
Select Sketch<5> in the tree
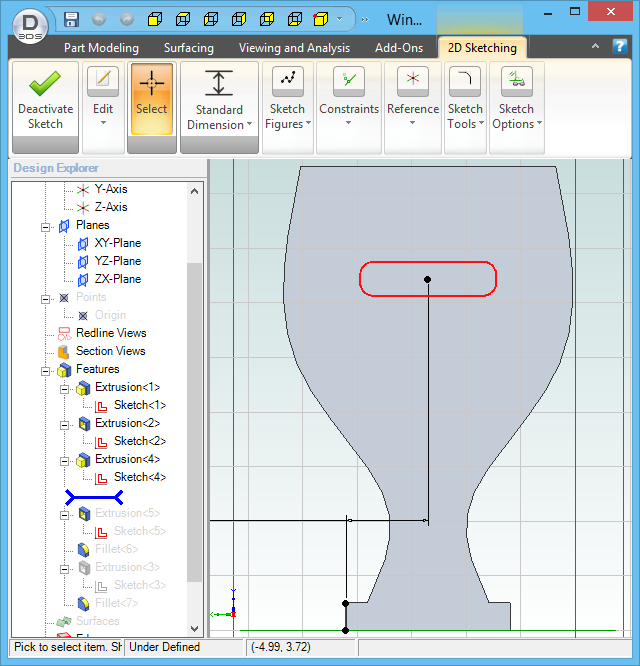[x=140, y=531]
